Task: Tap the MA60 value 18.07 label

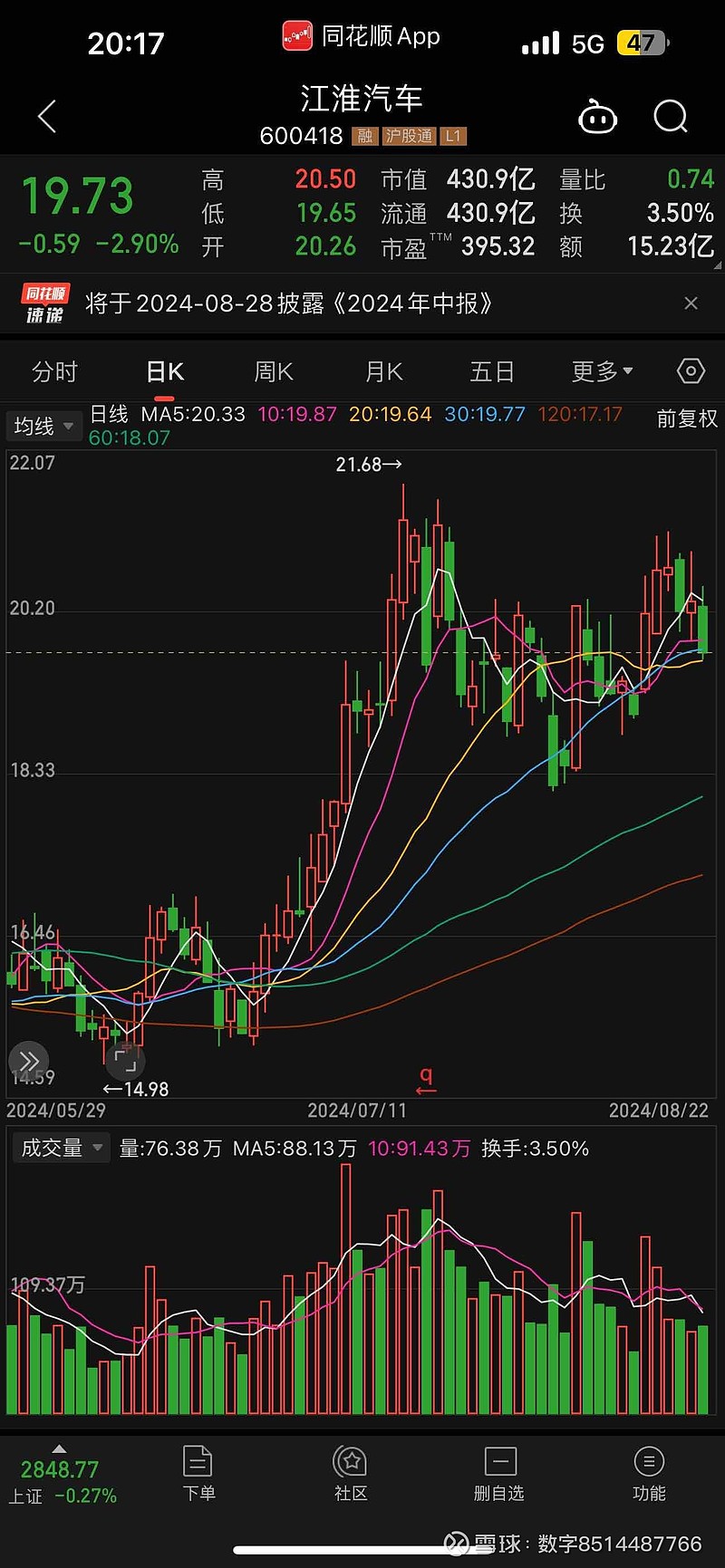Action: click(x=130, y=438)
